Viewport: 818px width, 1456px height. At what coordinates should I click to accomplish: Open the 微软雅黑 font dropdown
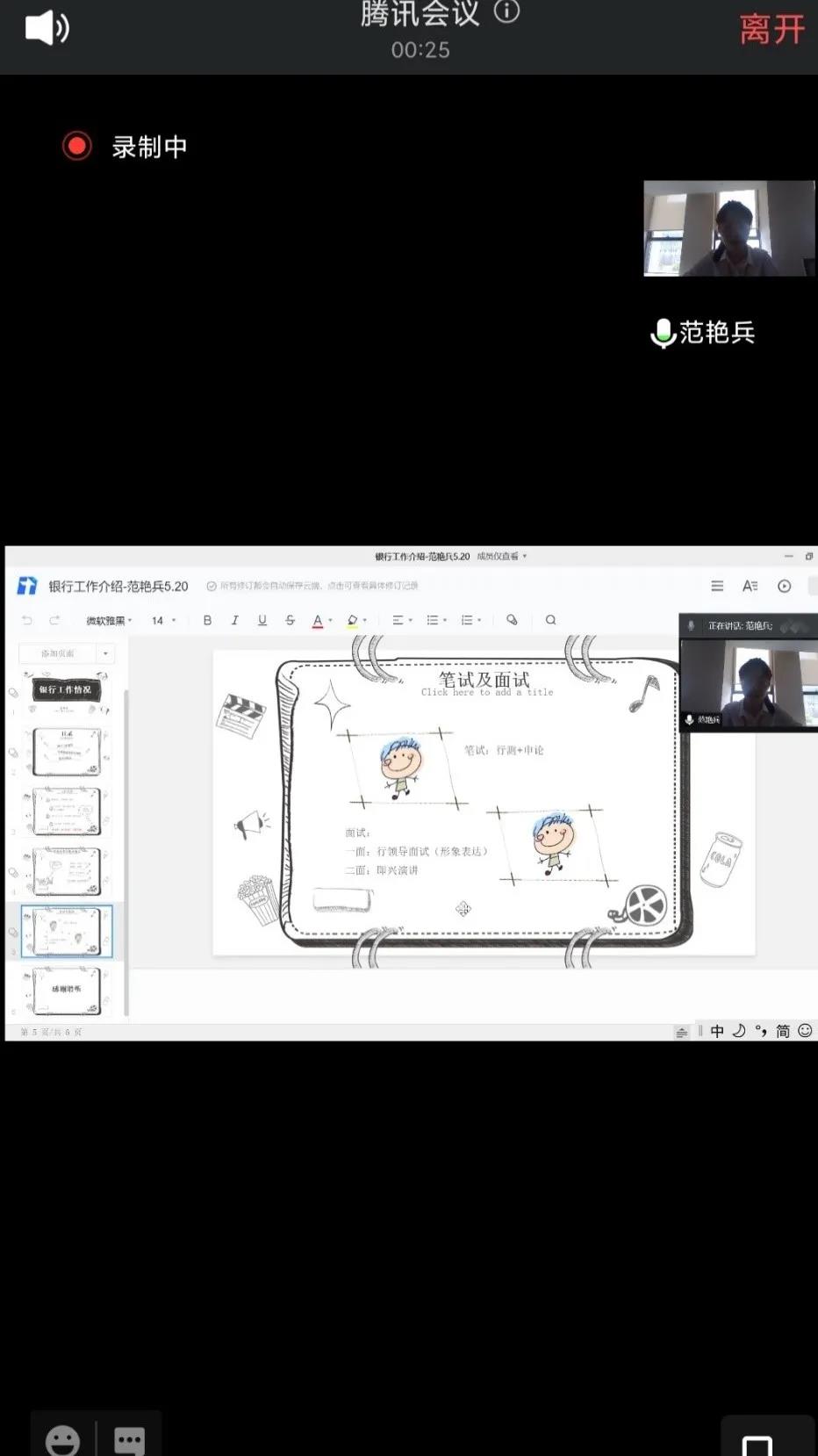click(x=108, y=620)
